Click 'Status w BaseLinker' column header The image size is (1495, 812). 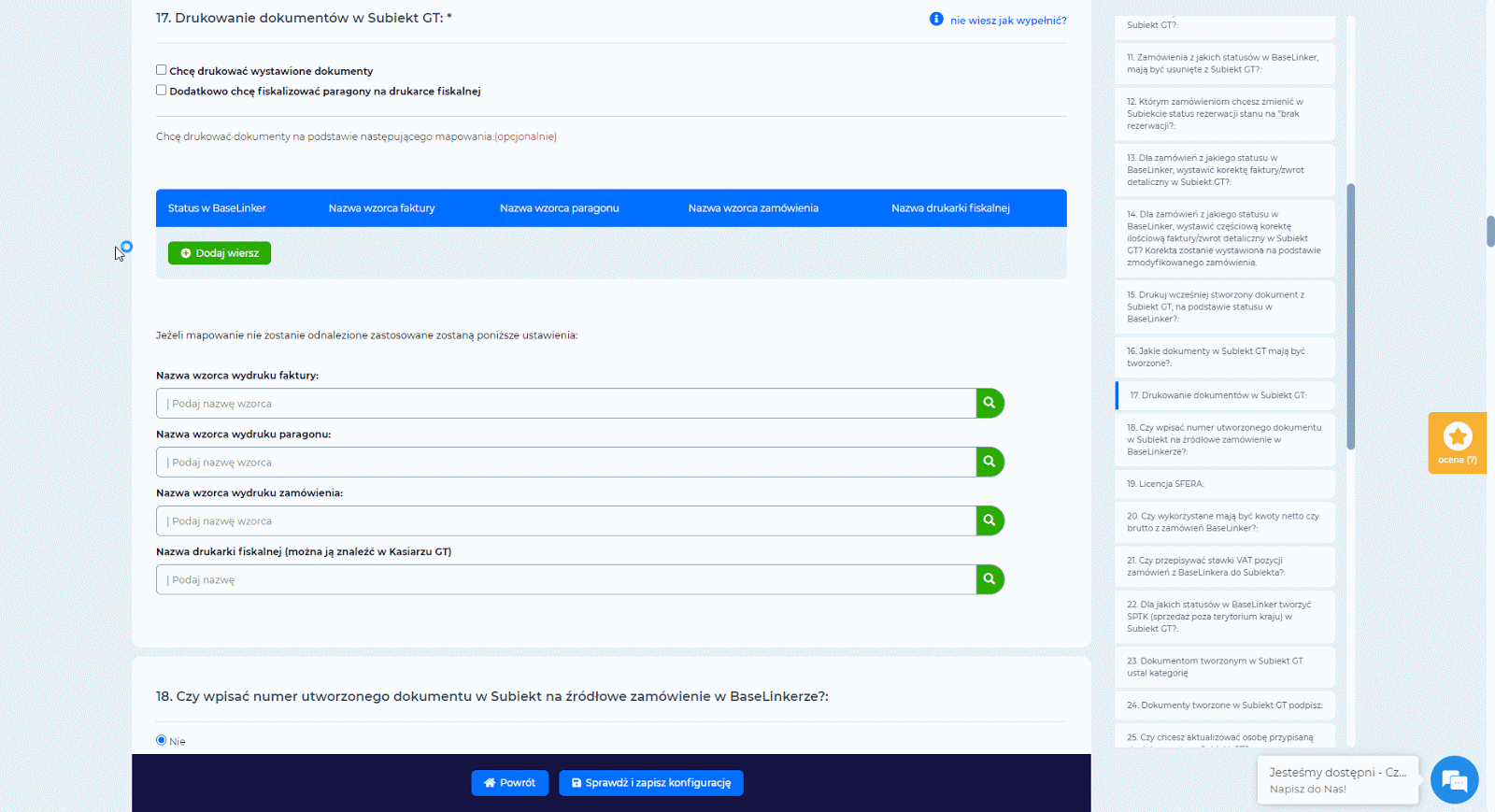point(217,208)
